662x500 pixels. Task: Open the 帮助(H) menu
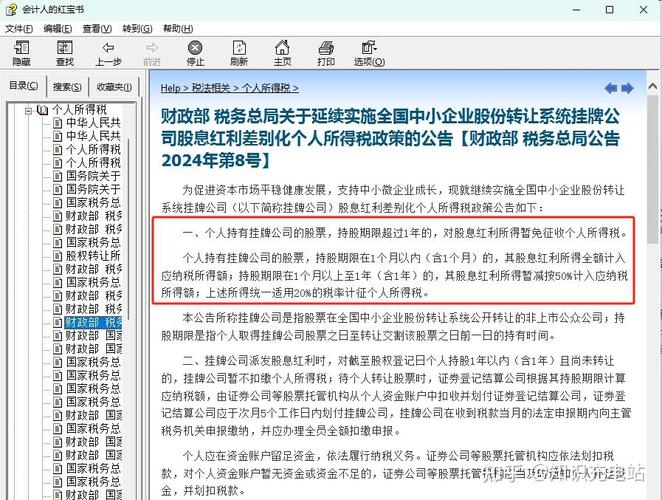click(178, 29)
